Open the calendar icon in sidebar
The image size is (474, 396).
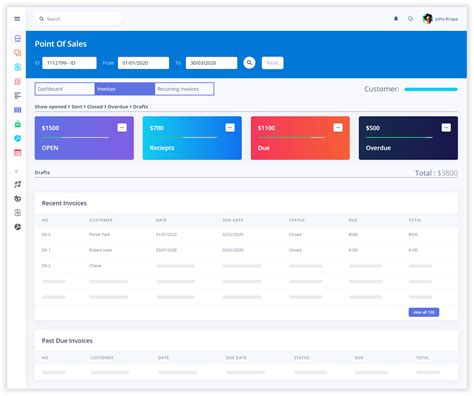click(18, 153)
